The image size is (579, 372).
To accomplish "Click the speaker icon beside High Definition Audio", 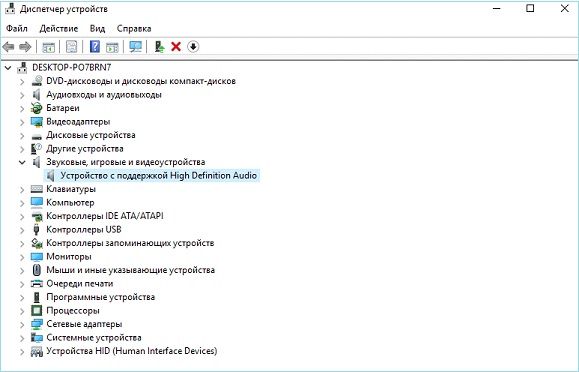I will point(51,175).
